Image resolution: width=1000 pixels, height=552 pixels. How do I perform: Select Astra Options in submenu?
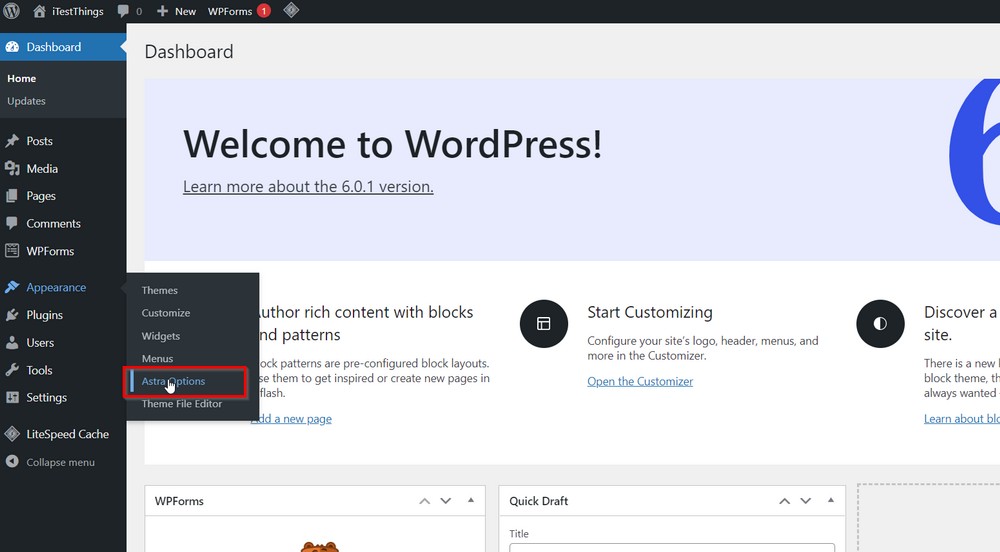[173, 381]
